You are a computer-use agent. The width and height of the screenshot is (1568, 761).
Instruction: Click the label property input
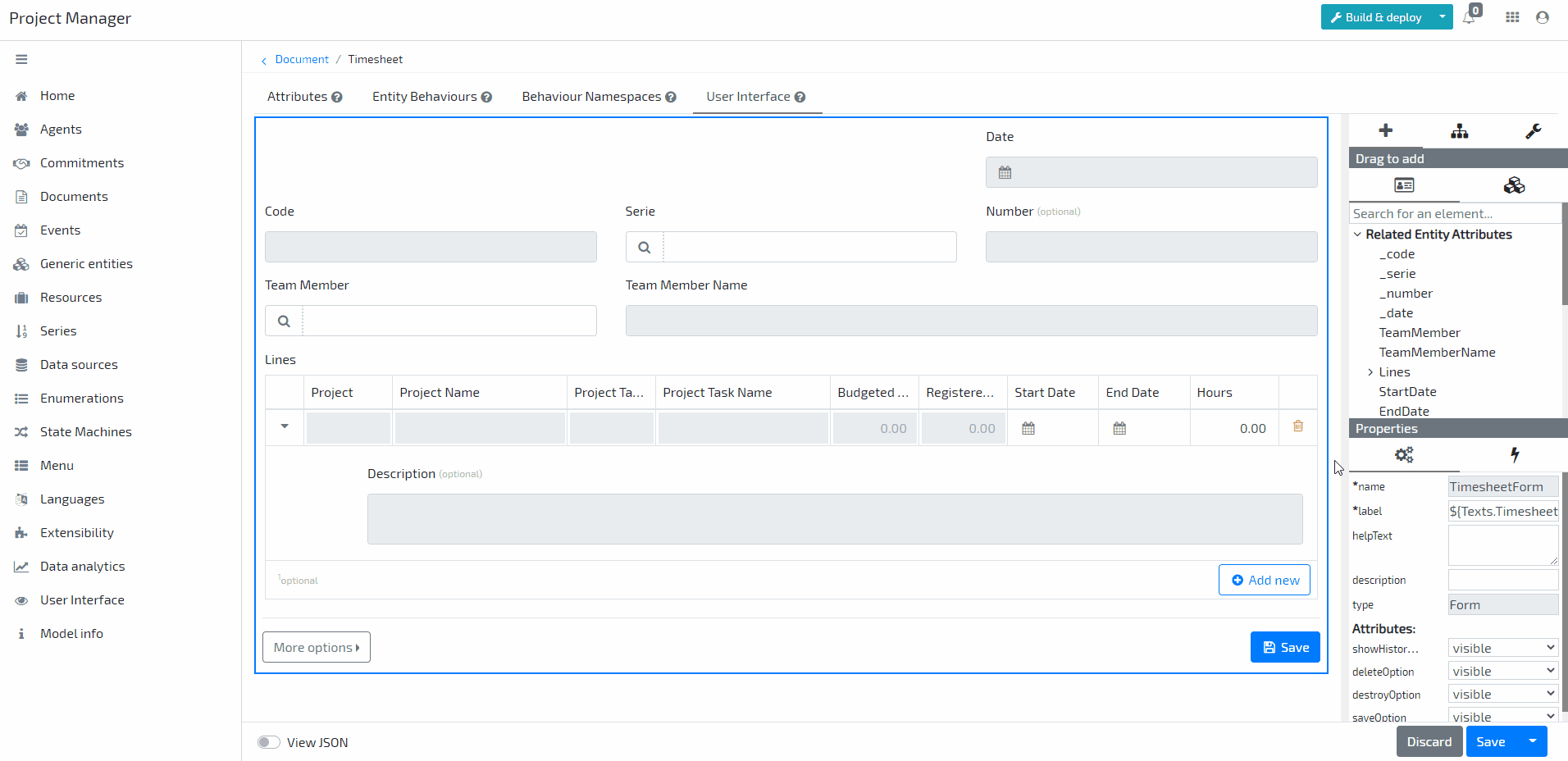(1503, 511)
